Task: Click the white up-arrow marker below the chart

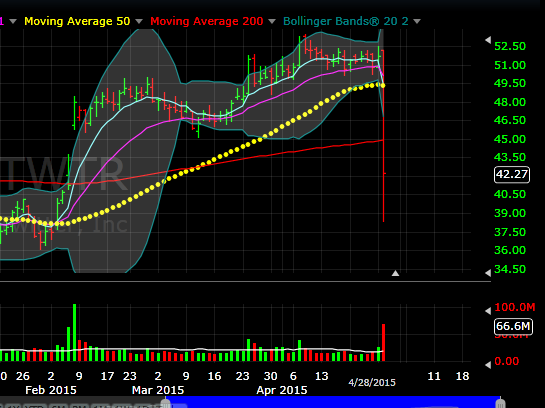Action: click(395, 273)
